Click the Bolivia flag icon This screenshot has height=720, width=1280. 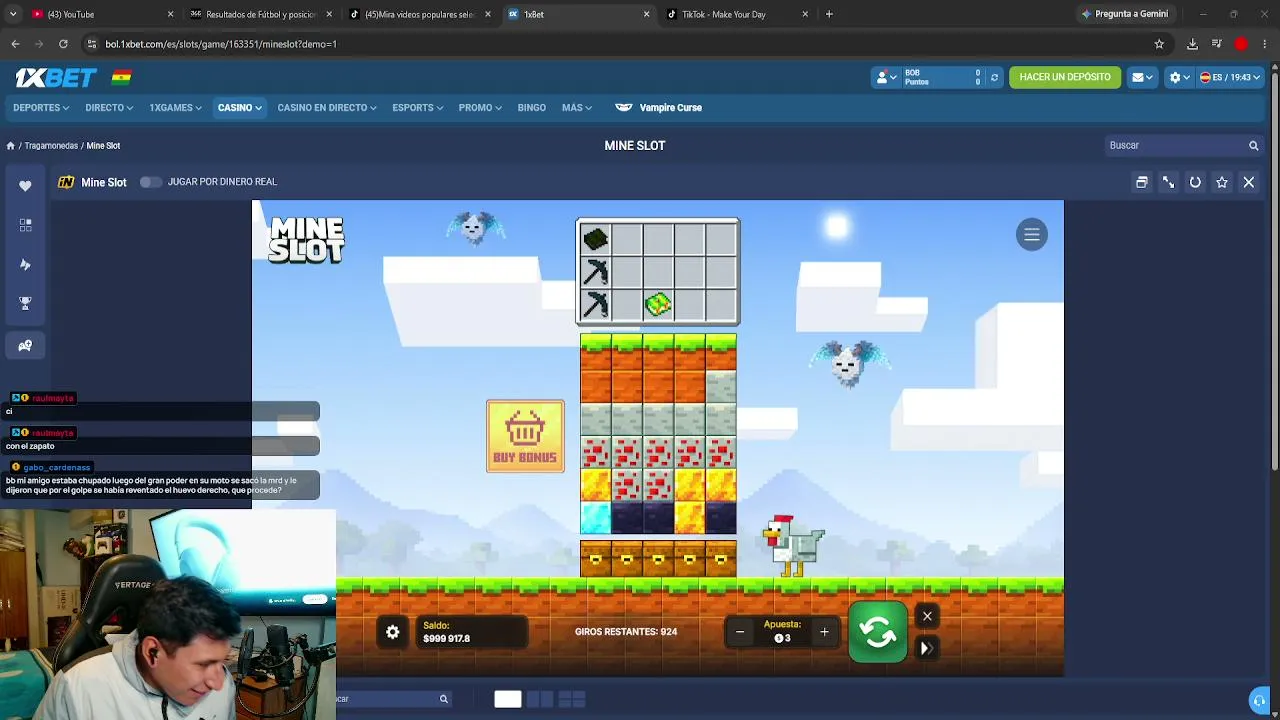point(121,77)
